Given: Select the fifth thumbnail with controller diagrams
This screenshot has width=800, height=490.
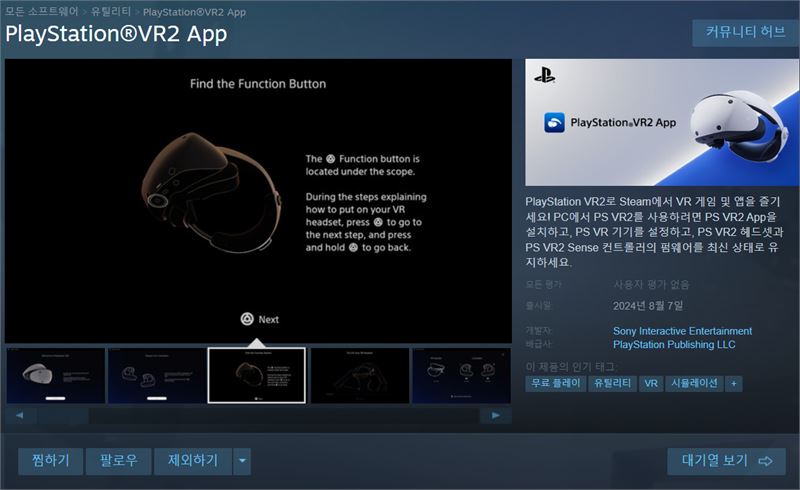Looking at the screenshot, I should coord(461,376).
